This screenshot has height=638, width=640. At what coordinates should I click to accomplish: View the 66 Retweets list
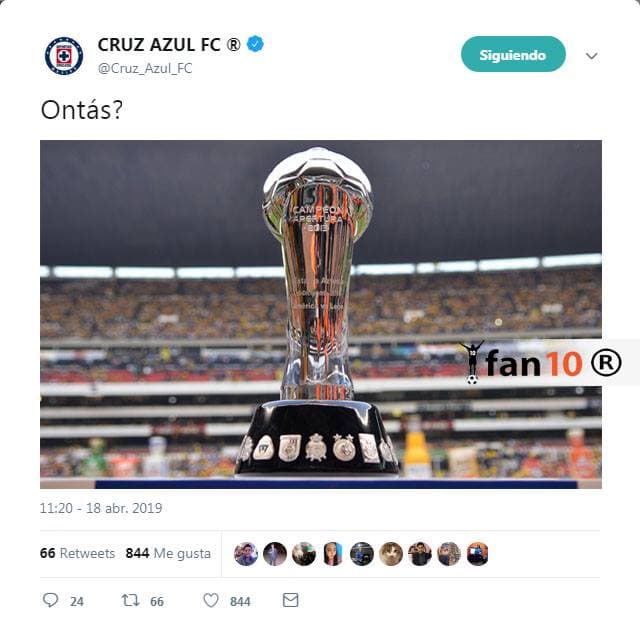(77, 553)
